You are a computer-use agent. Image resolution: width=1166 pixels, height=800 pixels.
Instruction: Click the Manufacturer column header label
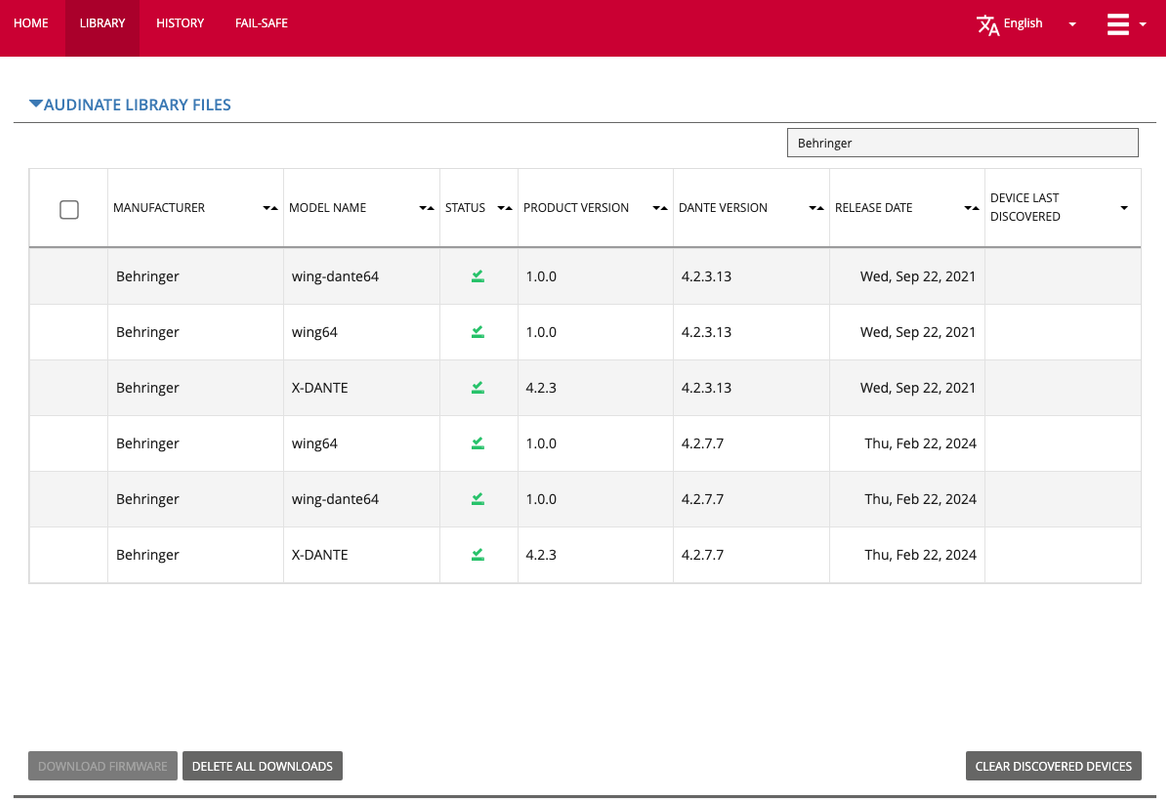159,207
